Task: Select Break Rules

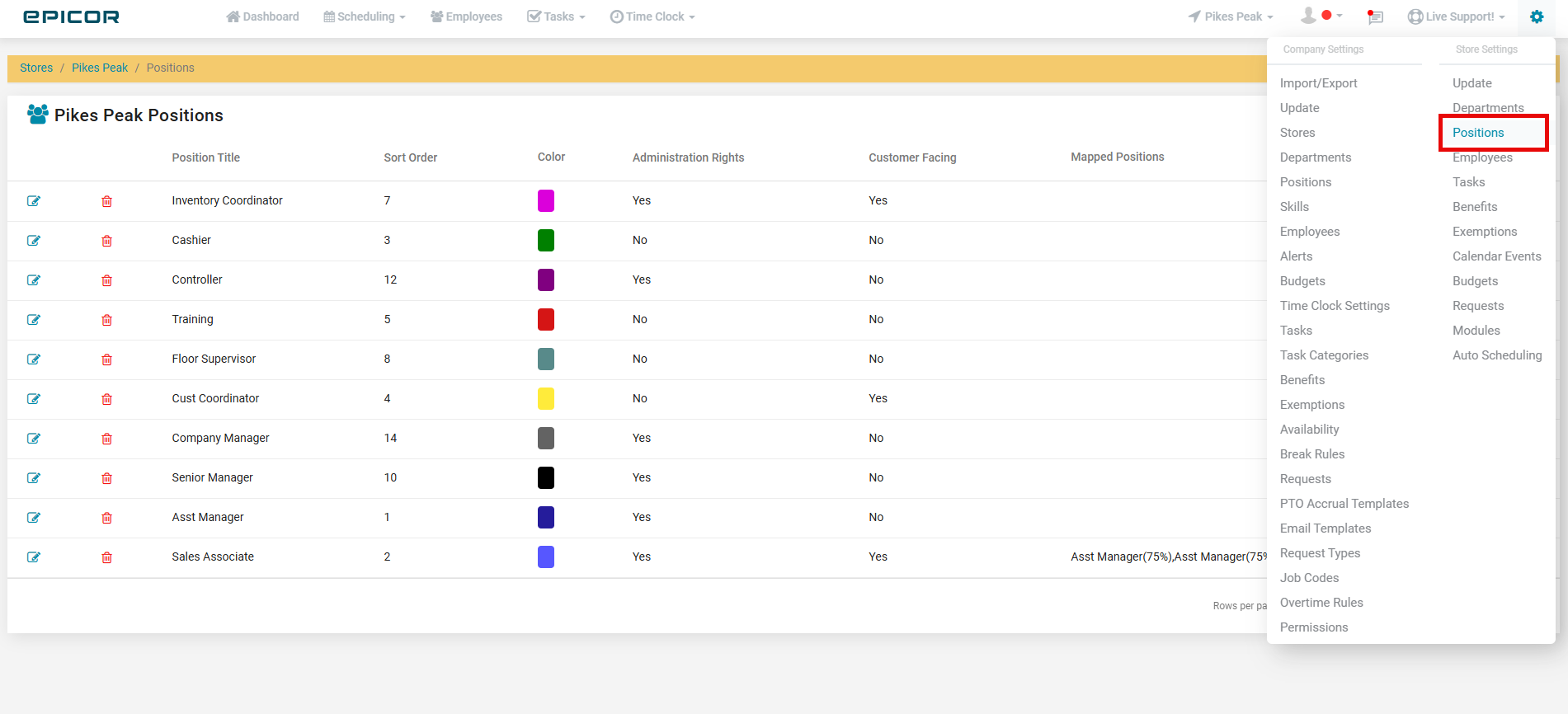Action: pos(1312,454)
